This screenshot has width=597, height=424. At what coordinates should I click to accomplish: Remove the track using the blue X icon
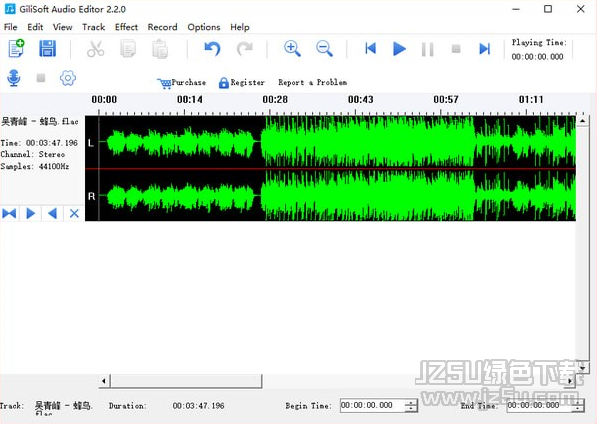pos(74,213)
